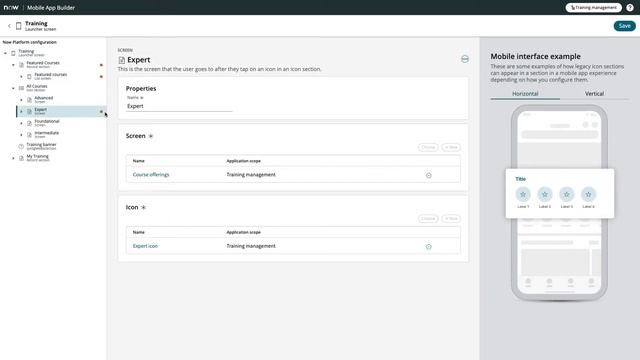Select the Advanced screen in tree

[44, 100]
